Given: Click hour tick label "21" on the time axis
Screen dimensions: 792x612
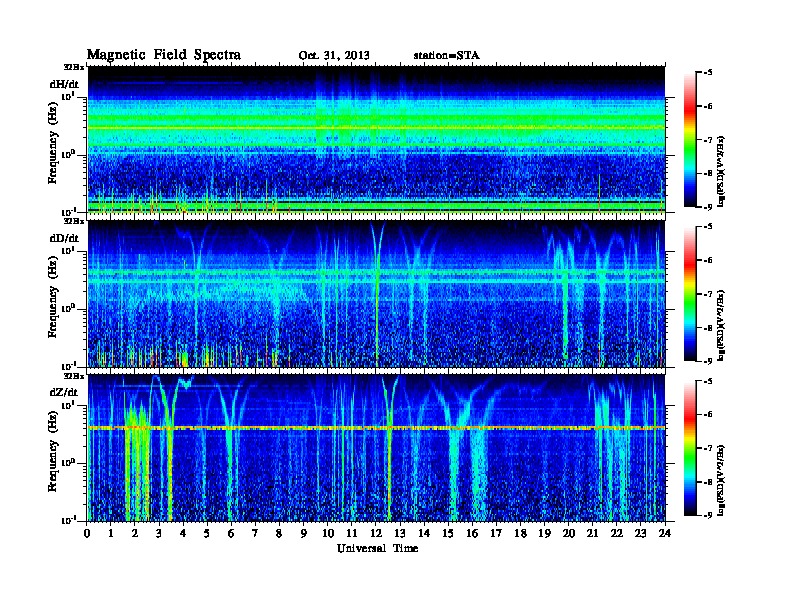Looking at the screenshot, I should [x=592, y=534].
